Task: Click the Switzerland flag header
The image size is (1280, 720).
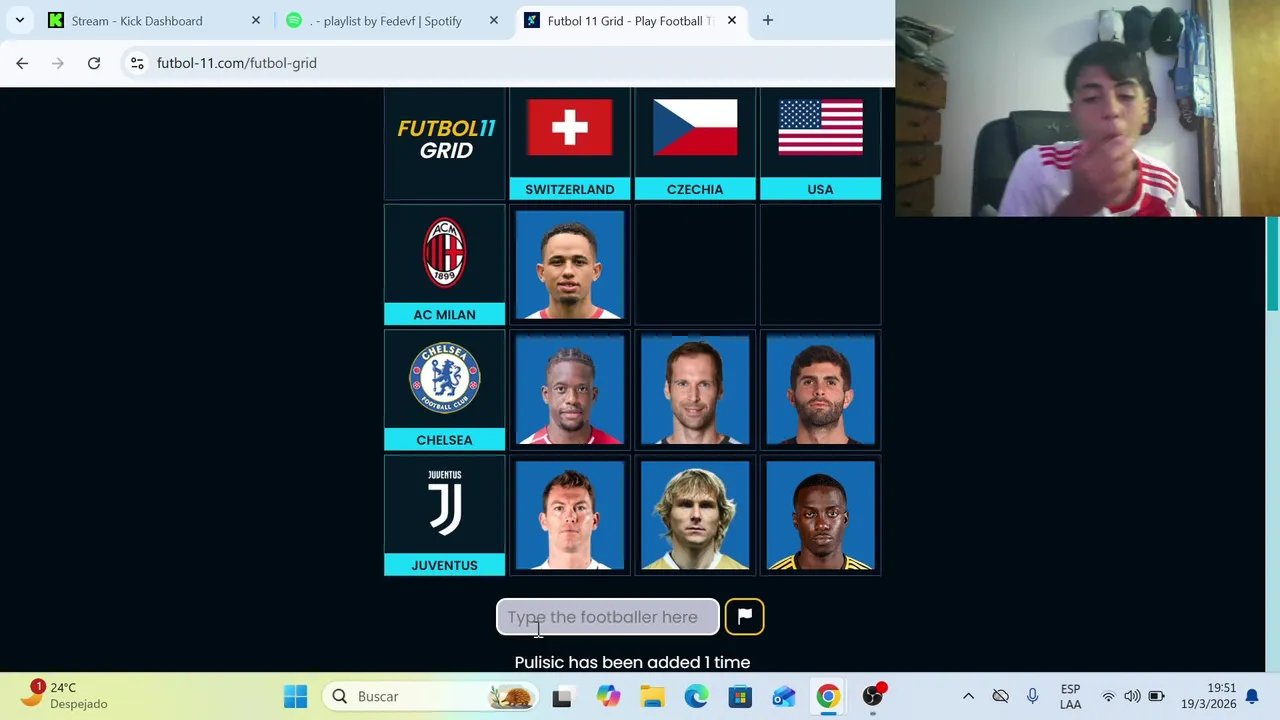Action: point(570,127)
